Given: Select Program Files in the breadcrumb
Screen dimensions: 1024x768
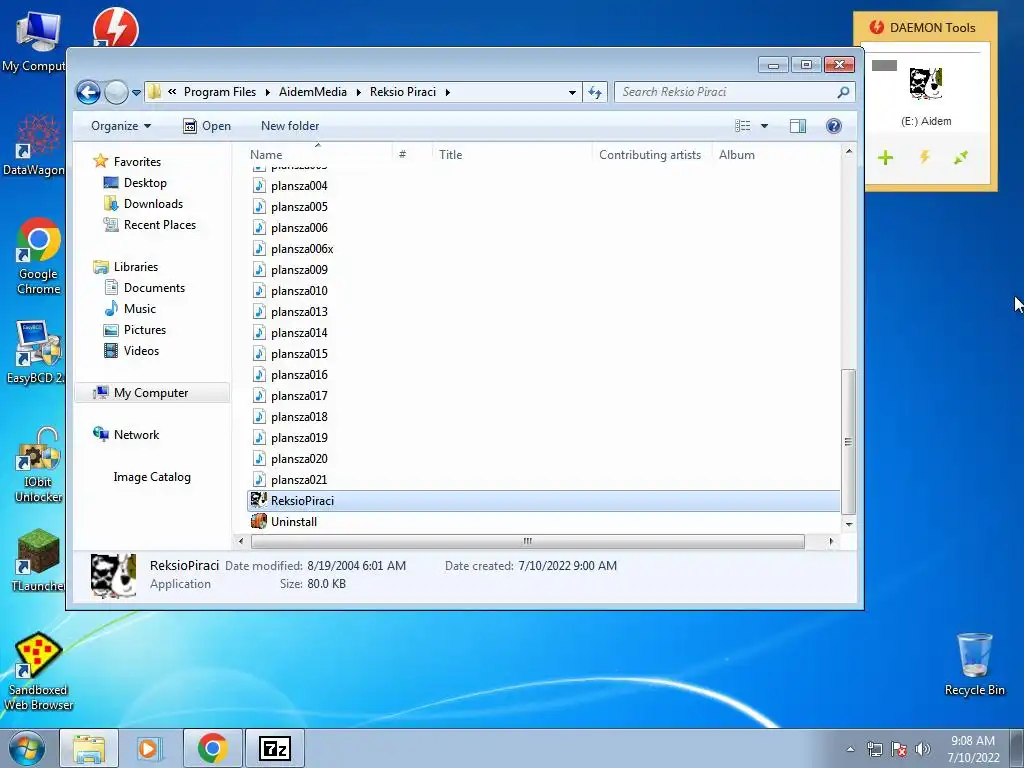Looking at the screenshot, I should click(x=220, y=92).
